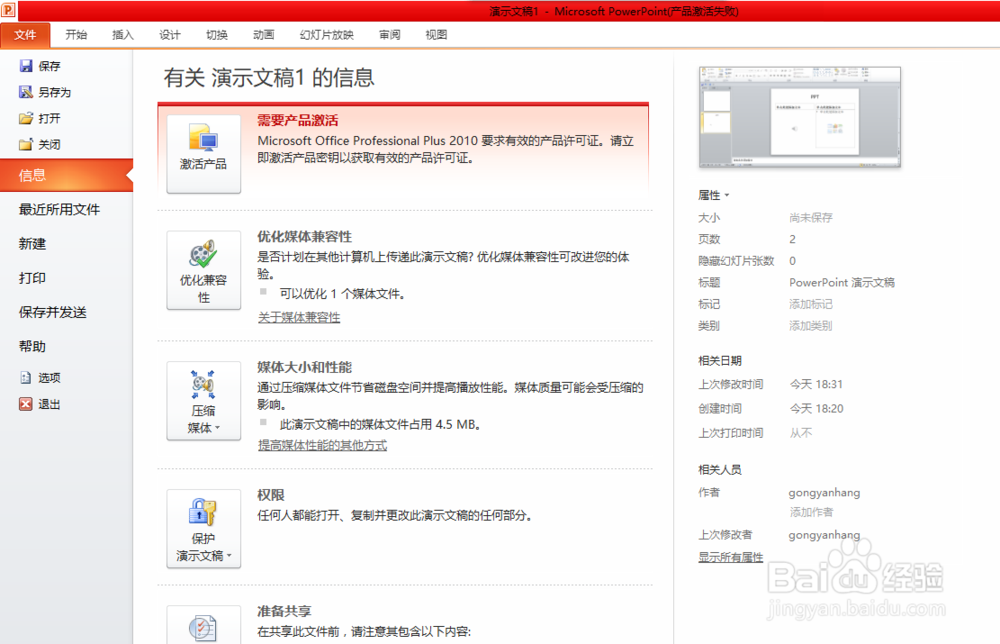1000x644 pixels.
Task: Open the Compress Media (压缩媒体) dropdown
Action: 203,400
